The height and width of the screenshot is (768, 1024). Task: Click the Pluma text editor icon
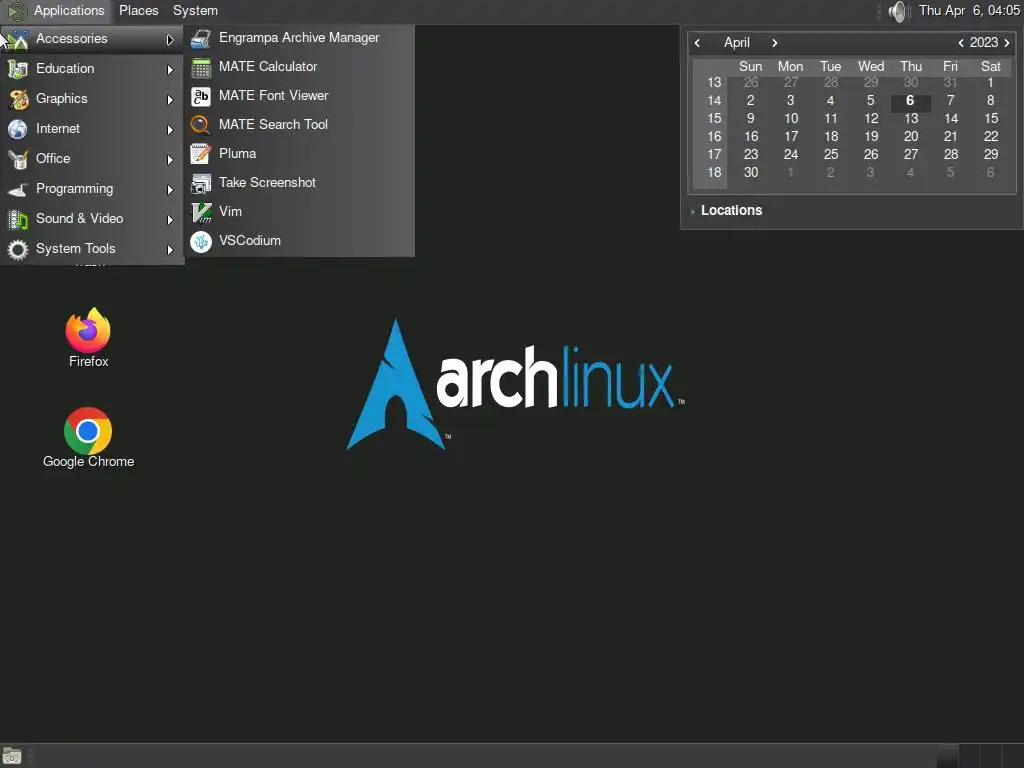(200, 154)
